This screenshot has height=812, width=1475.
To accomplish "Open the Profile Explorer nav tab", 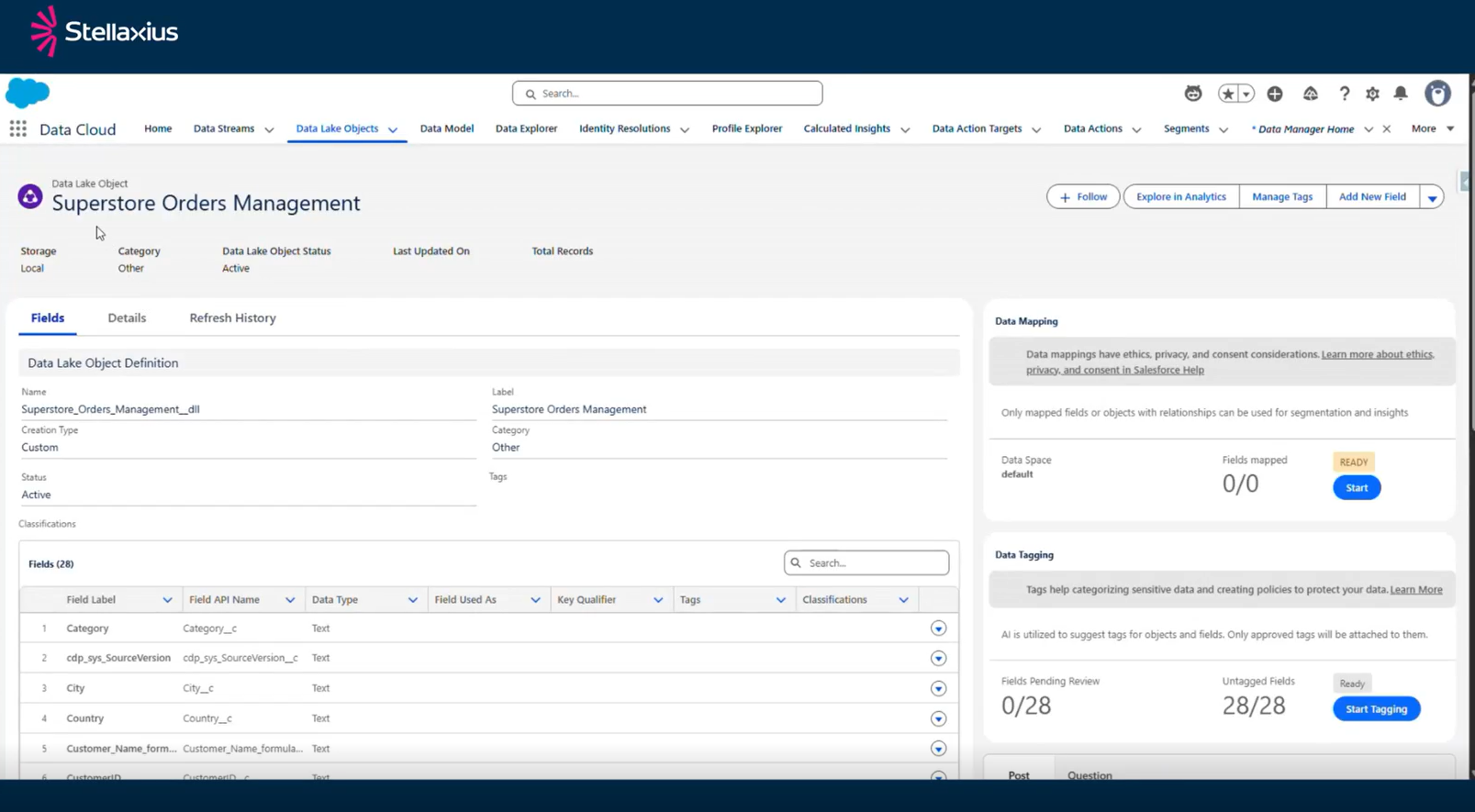I will (x=747, y=128).
